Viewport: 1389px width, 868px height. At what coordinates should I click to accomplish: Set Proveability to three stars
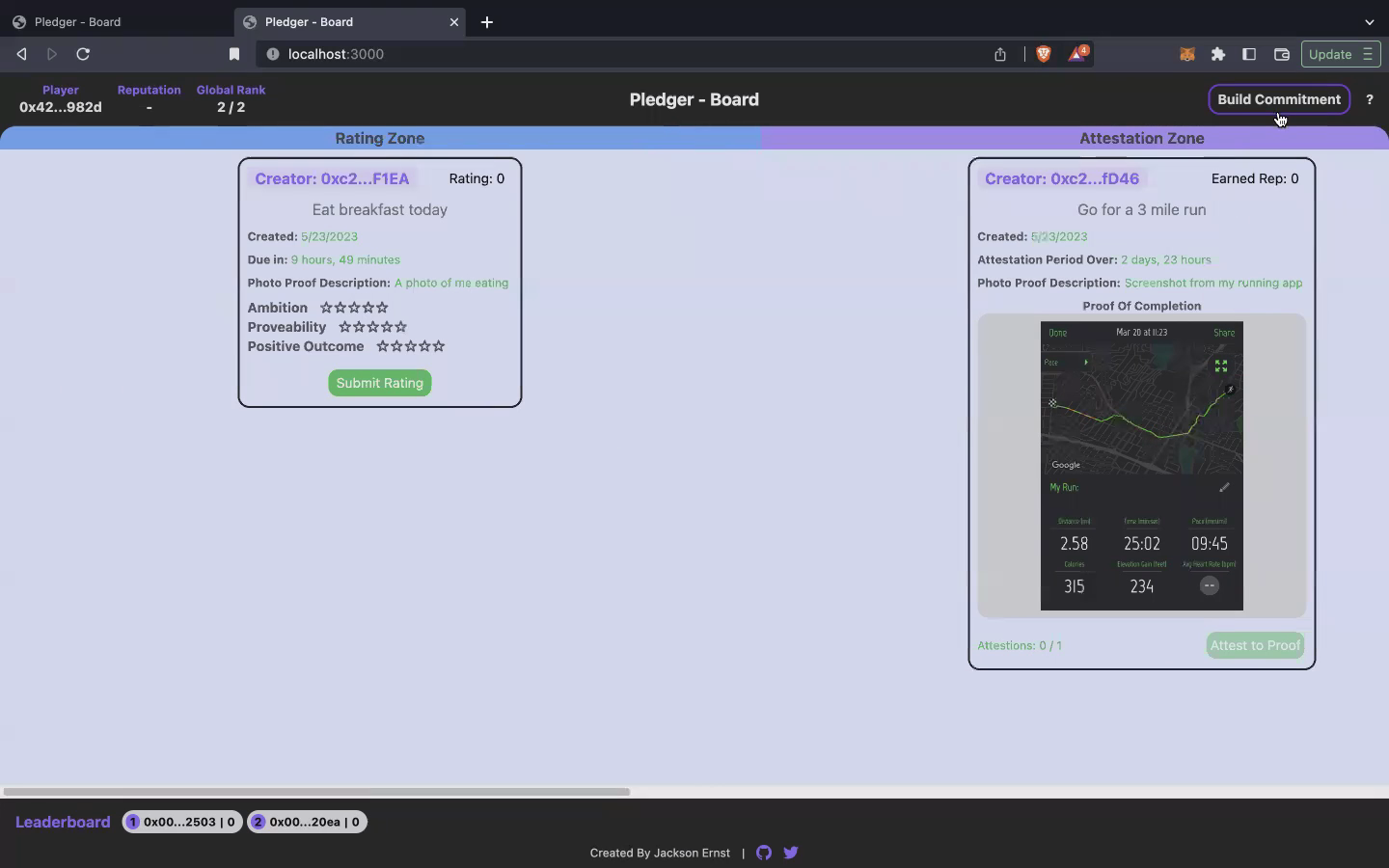372,327
